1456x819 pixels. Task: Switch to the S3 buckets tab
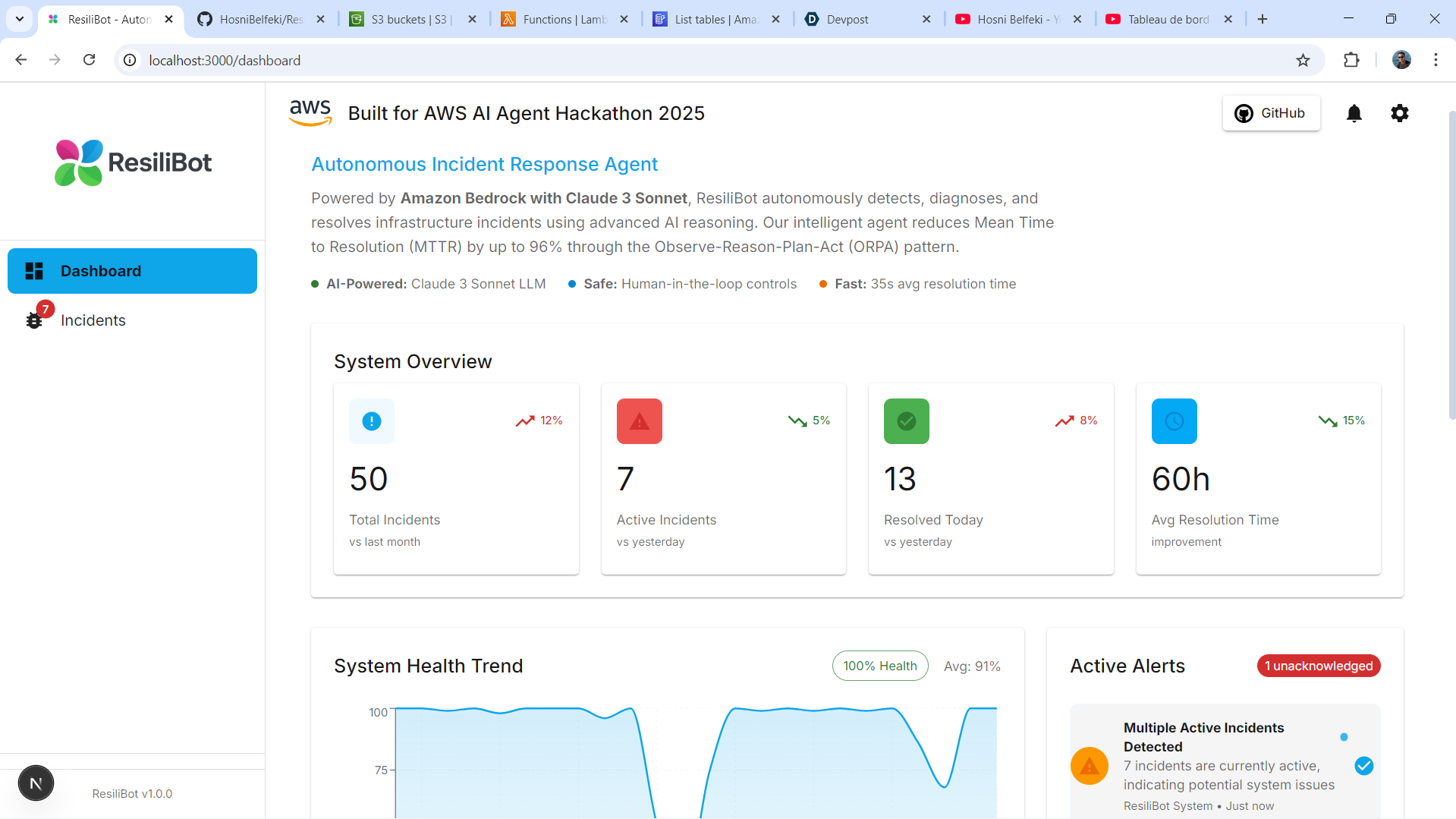413,19
